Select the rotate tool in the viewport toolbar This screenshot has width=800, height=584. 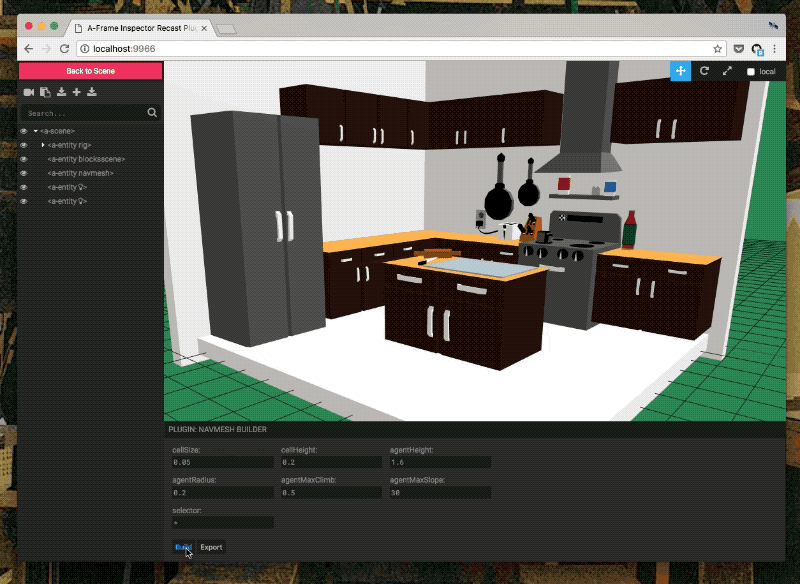click(x=703, y=71)
